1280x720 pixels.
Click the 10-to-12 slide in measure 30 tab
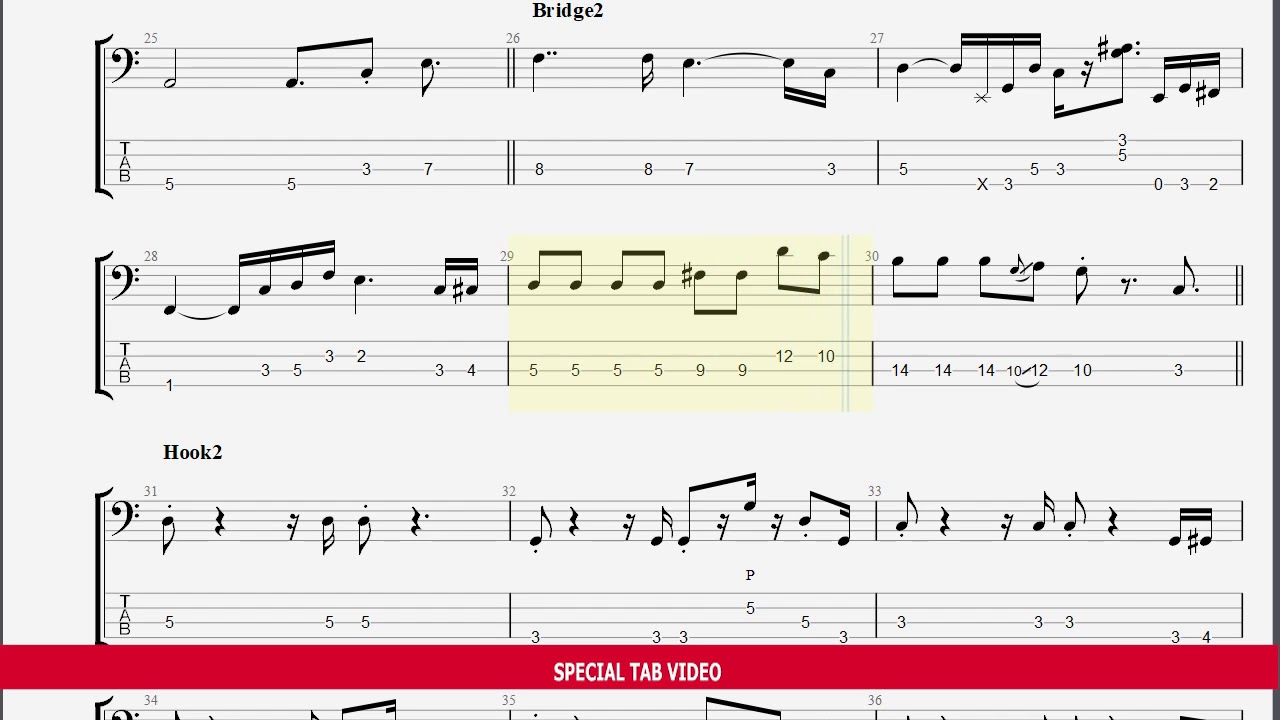[1027, 372]
